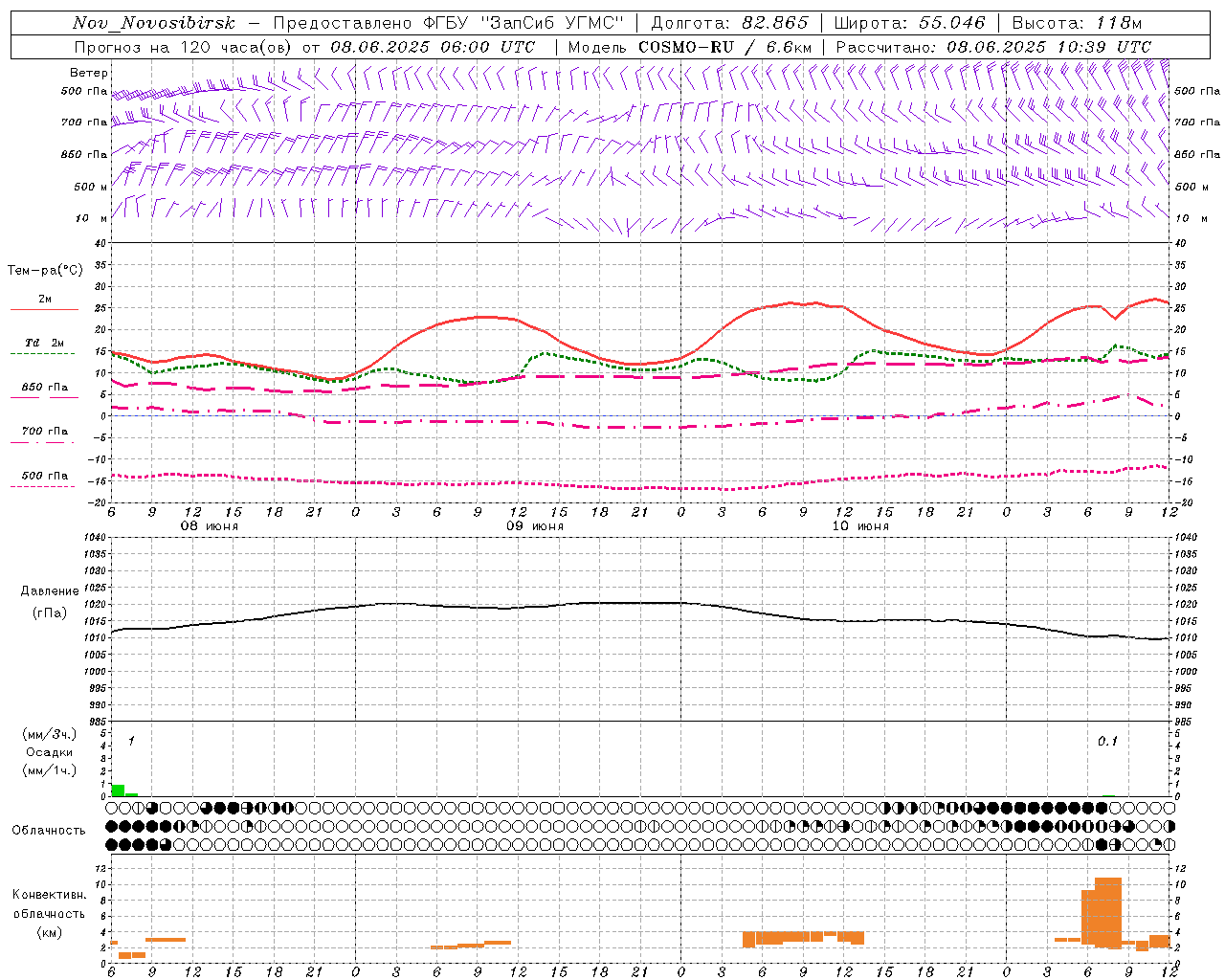Click the "10 м" wind level label on left
This screenshot has width=1225, height=980.
(x=91, y=218)
